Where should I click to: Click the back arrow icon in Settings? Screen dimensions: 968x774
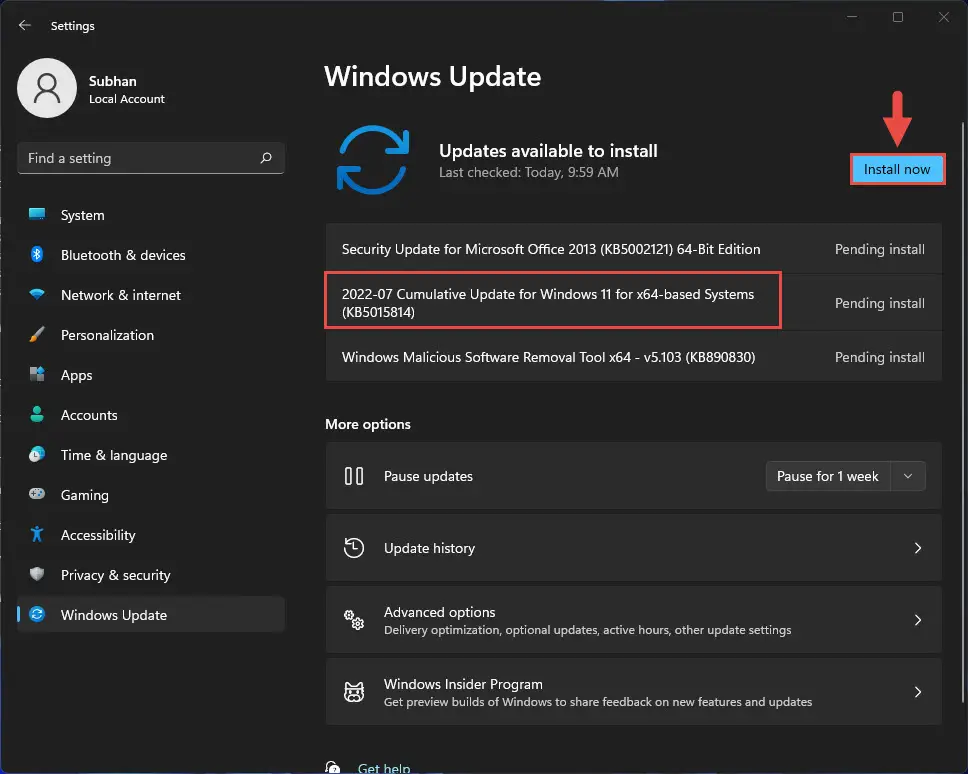[x=25, y=25]
